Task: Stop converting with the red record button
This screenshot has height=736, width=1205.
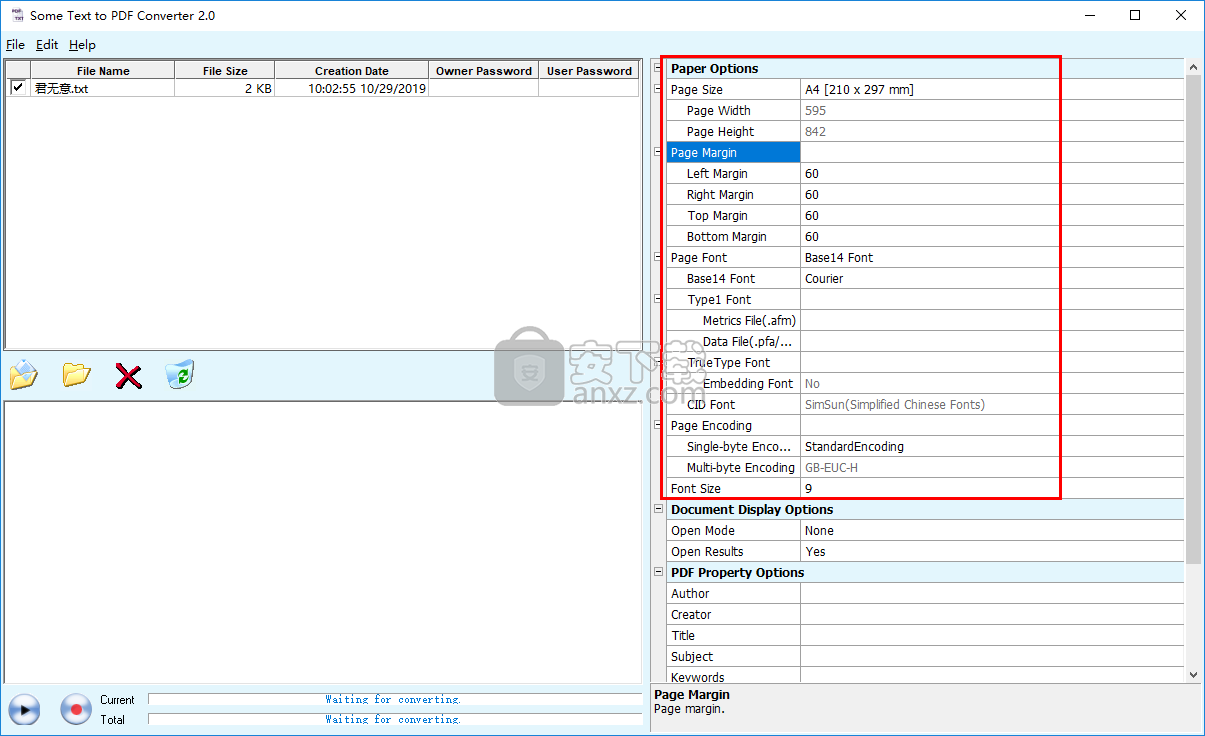Action: [76, 709]
